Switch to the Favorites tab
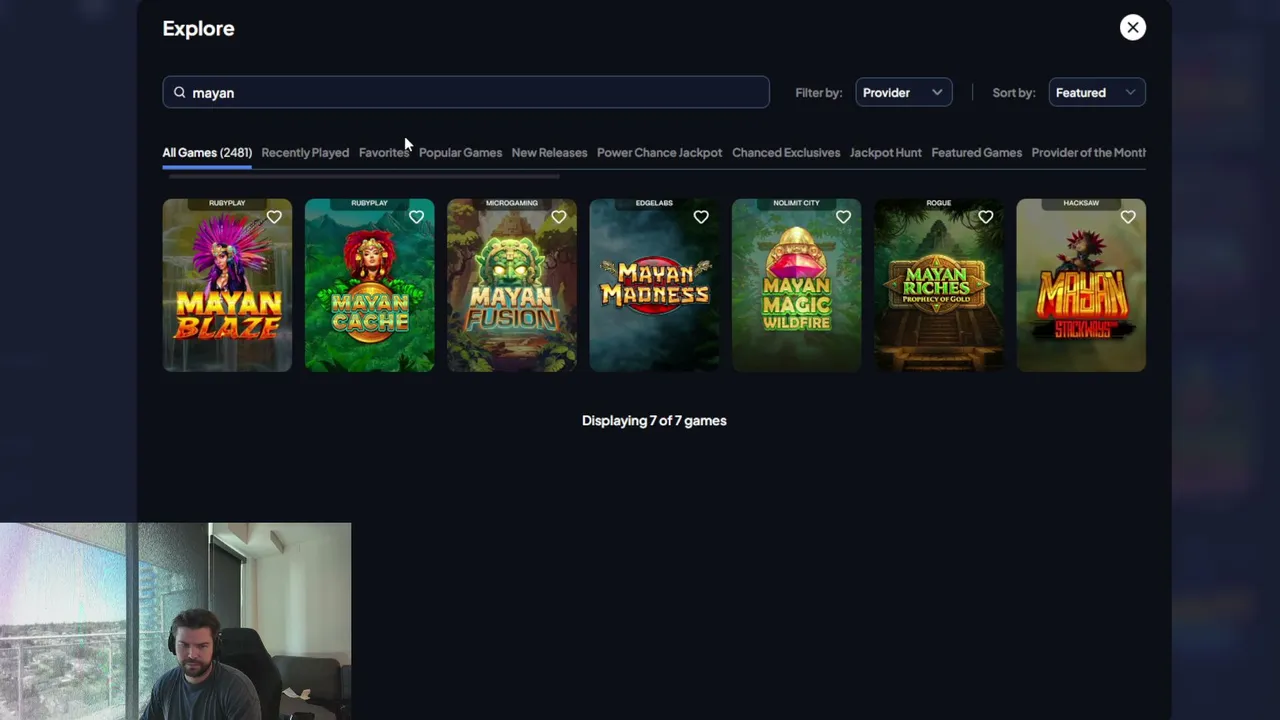This screenshot has width=1280, height=720. point(384,153)
